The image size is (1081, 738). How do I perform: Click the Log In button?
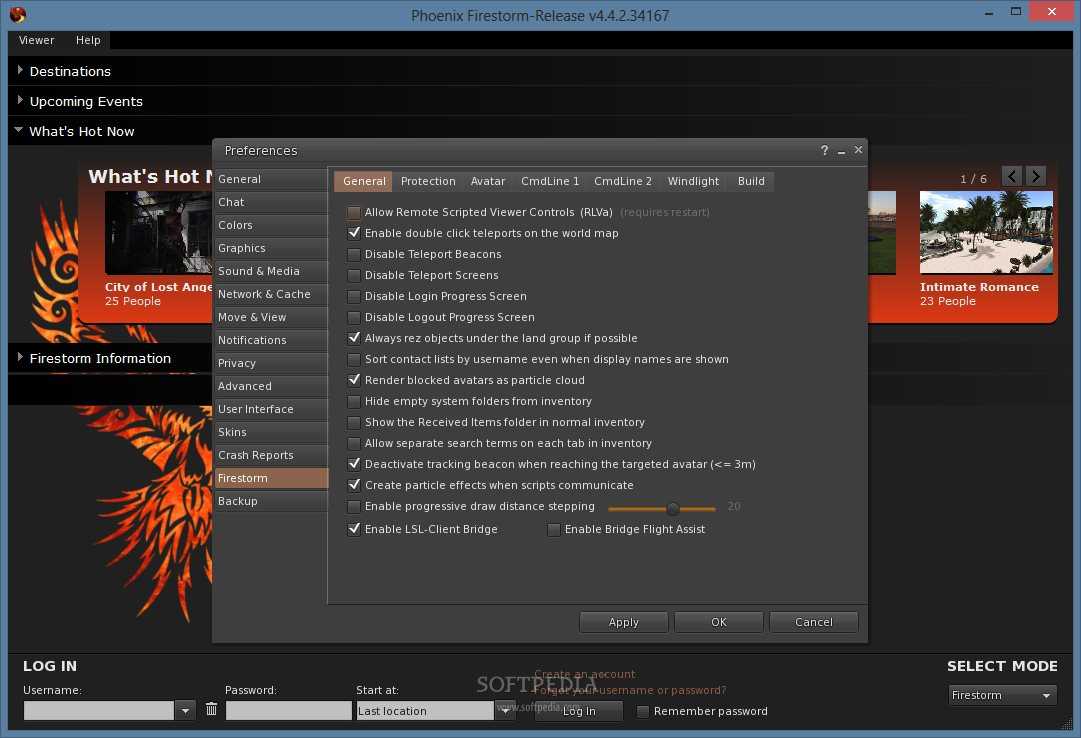tap(579, 711)
